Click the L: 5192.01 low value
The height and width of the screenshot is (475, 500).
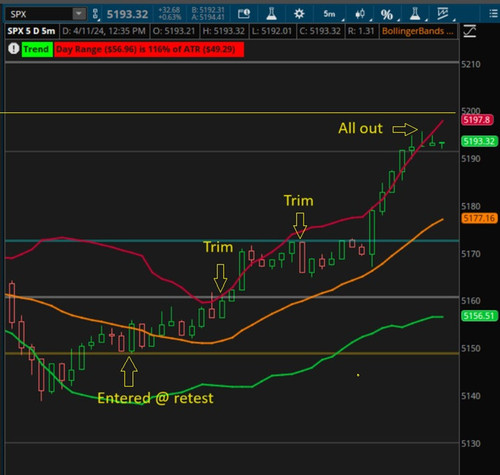pos(272,31)
